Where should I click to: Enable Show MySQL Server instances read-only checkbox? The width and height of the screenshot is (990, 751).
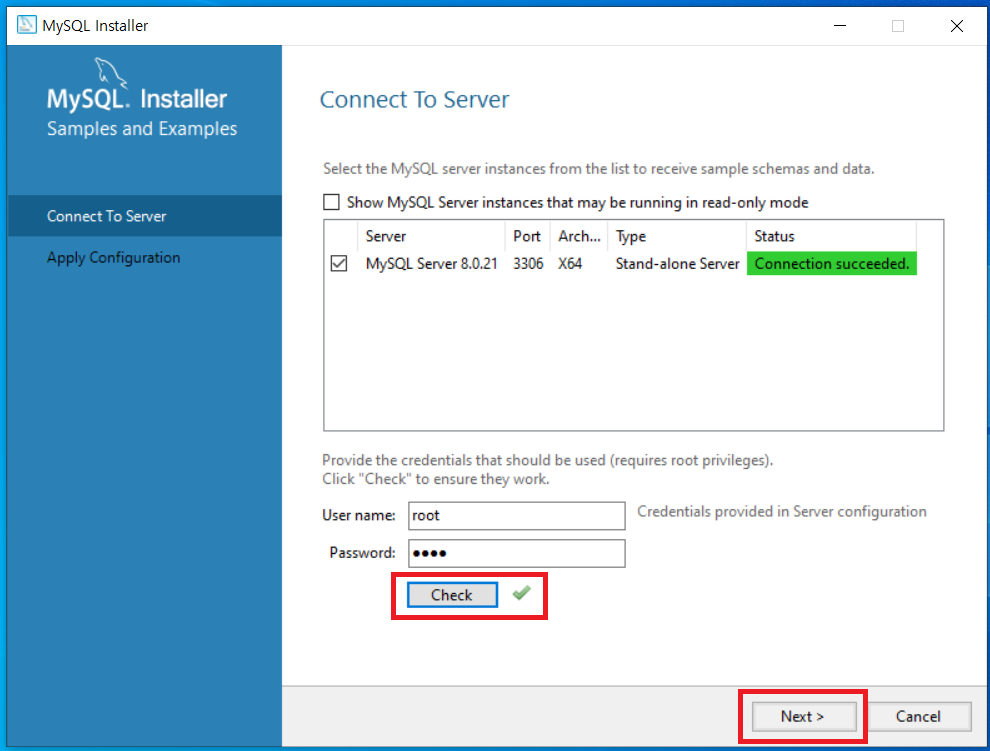331,202
